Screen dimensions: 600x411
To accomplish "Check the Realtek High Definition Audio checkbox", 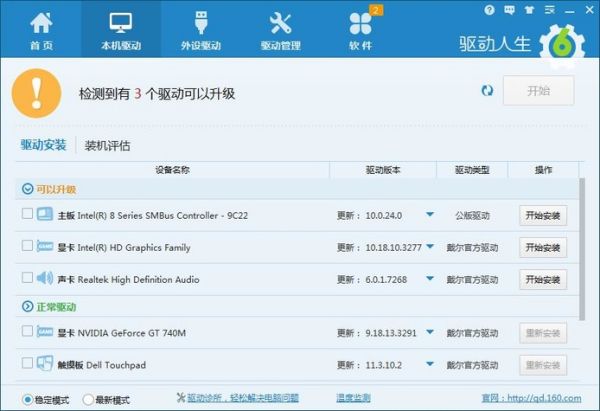I will pyautogui.click(x=26, y=278).
